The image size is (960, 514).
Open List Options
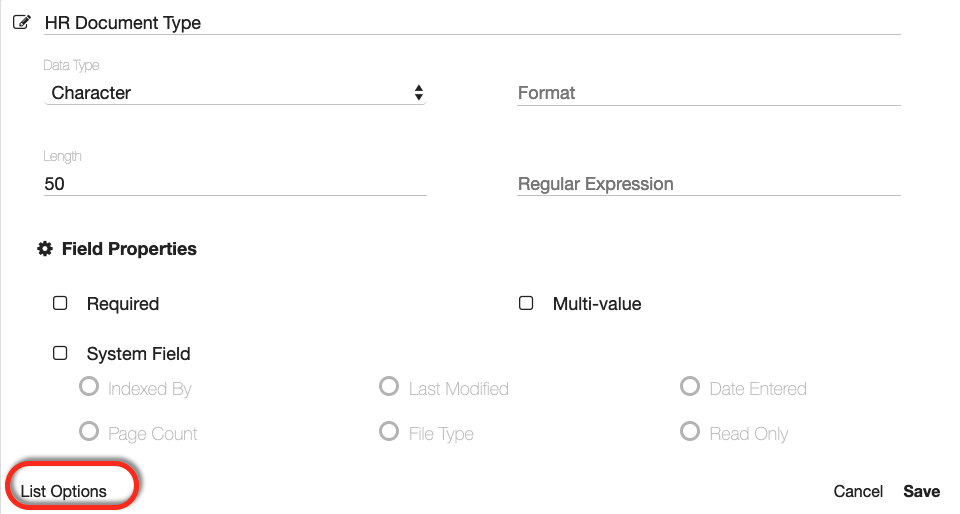click(64, 491)
